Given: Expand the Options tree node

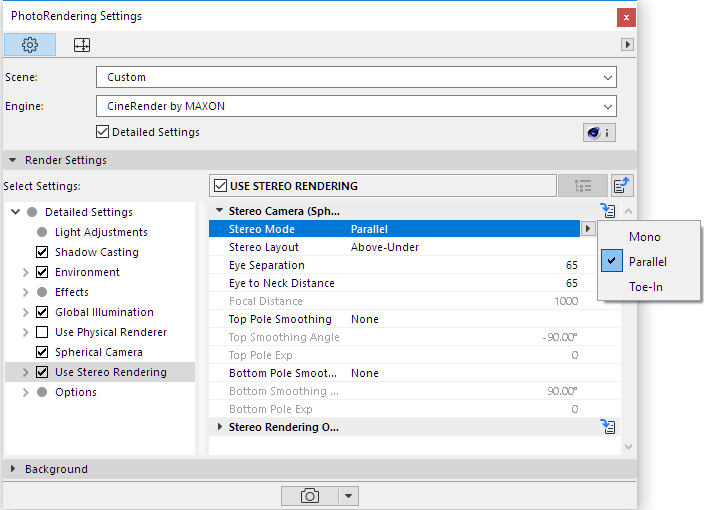Looking at the screenshot, I should 25,392.
